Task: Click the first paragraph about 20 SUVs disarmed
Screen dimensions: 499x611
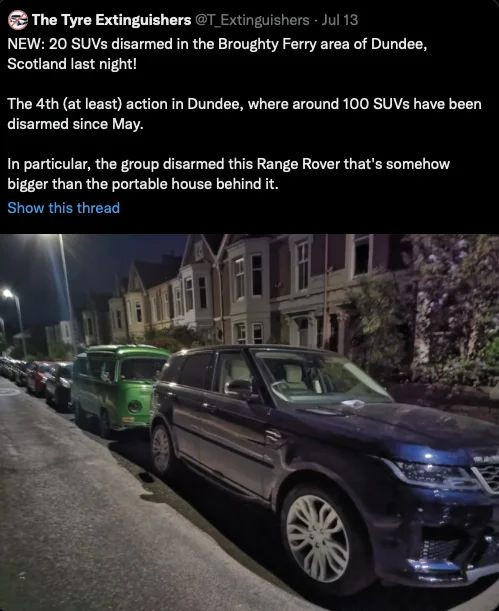Action: point(217,54)
